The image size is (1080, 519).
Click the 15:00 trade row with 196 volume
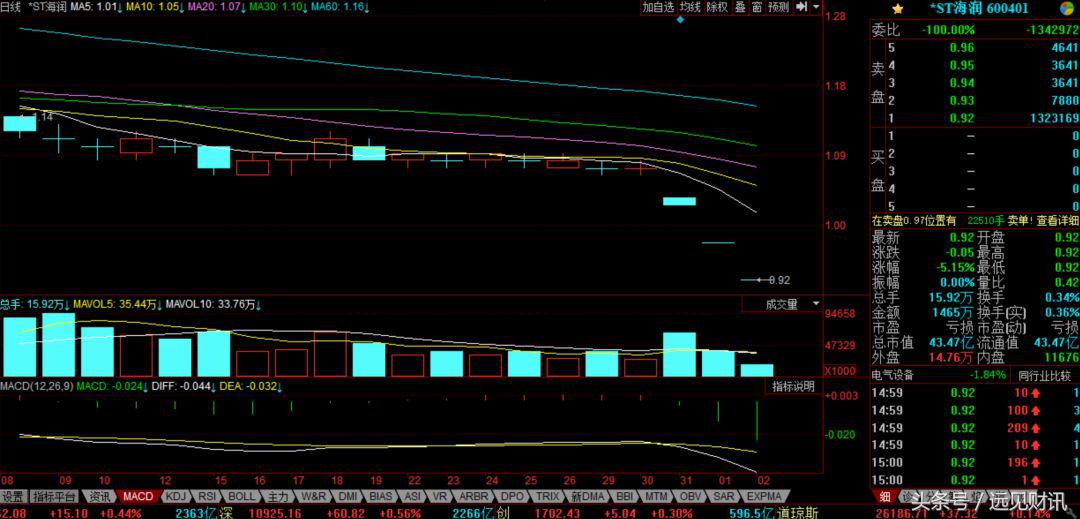pos(975,462)
